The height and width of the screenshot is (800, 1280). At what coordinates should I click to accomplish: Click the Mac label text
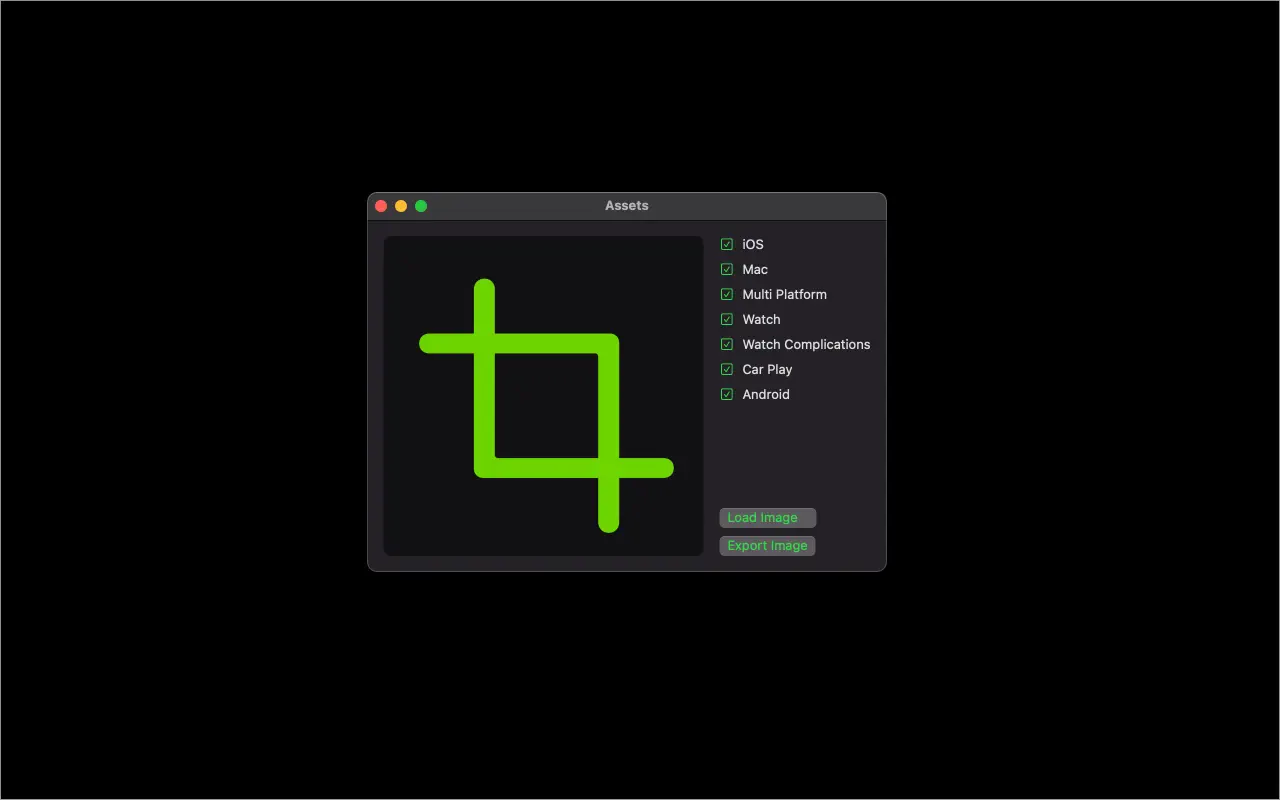point(755,269)
